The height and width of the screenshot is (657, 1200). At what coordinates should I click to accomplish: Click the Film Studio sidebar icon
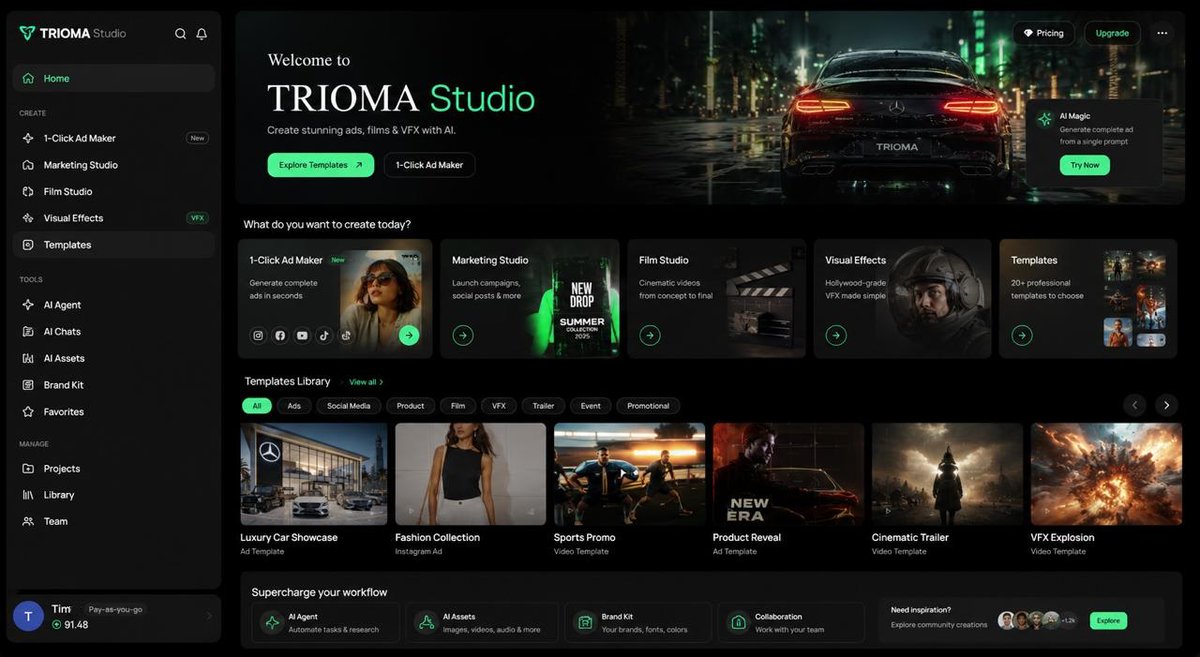point(28,191)
